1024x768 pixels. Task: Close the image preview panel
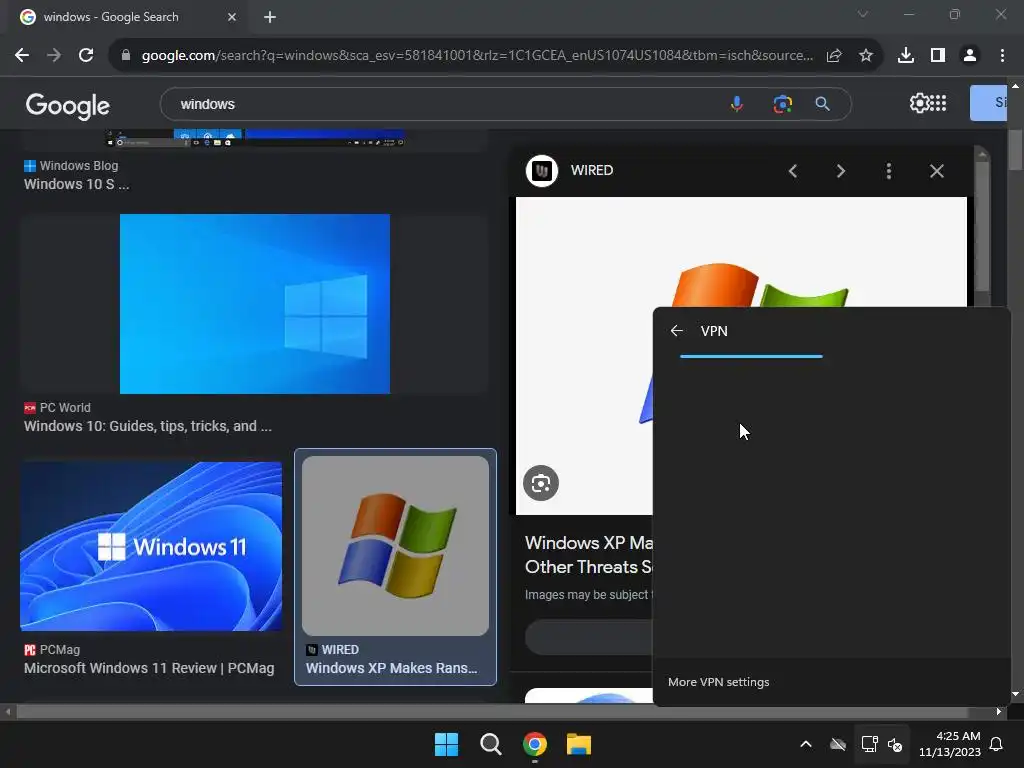coord(936,171)
